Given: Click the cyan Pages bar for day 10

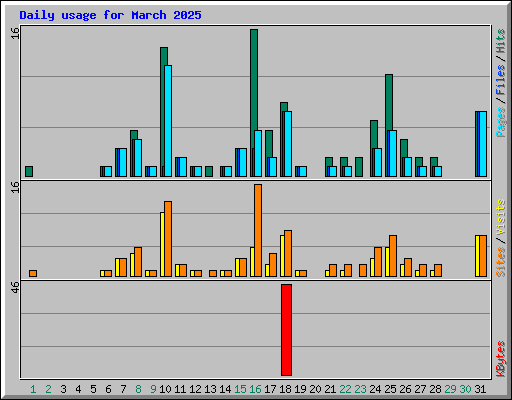Looking at the screenshot, I should 168,121.
